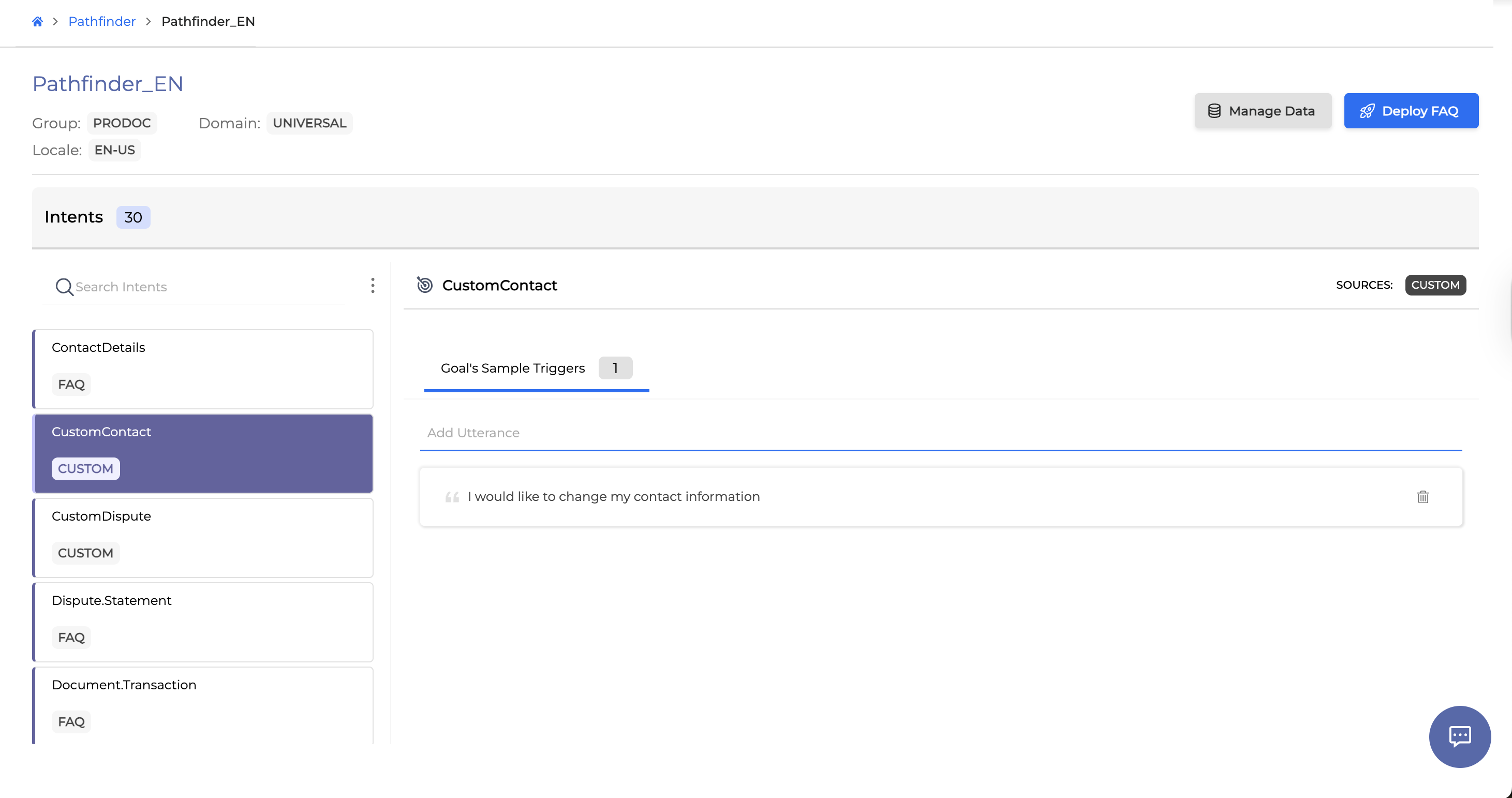This screenshot has width=1512, height=798.
Task: Click the Intents 30 count badge
Action: click(x=133, y=217)
